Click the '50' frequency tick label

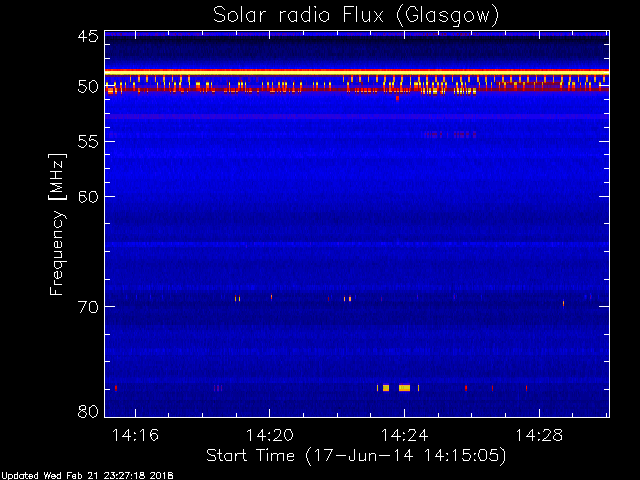pyautogui.click(x=88, y=87)
